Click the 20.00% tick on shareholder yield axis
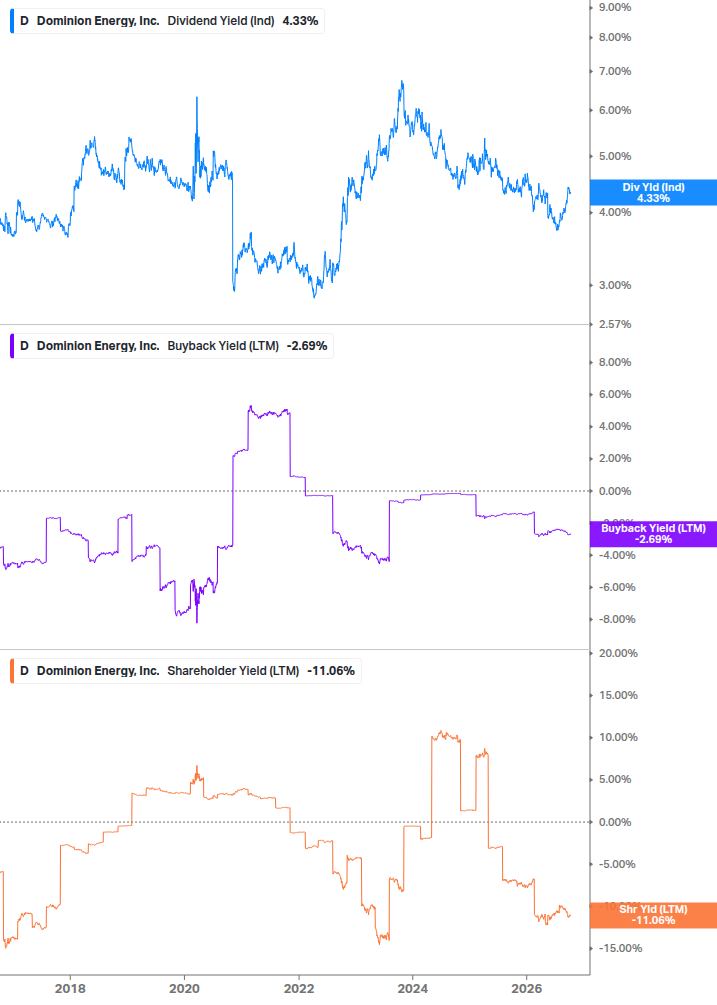 (618, 653)
